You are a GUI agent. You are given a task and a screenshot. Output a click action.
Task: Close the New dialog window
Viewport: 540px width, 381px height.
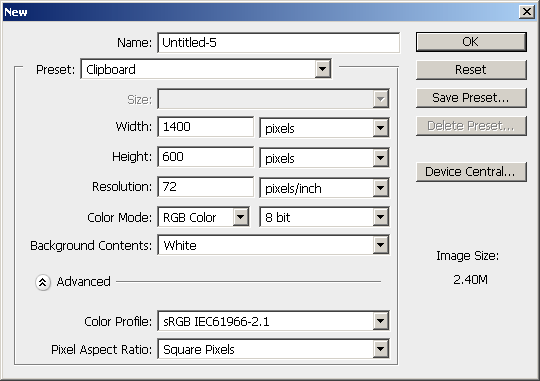coord(527,12)
